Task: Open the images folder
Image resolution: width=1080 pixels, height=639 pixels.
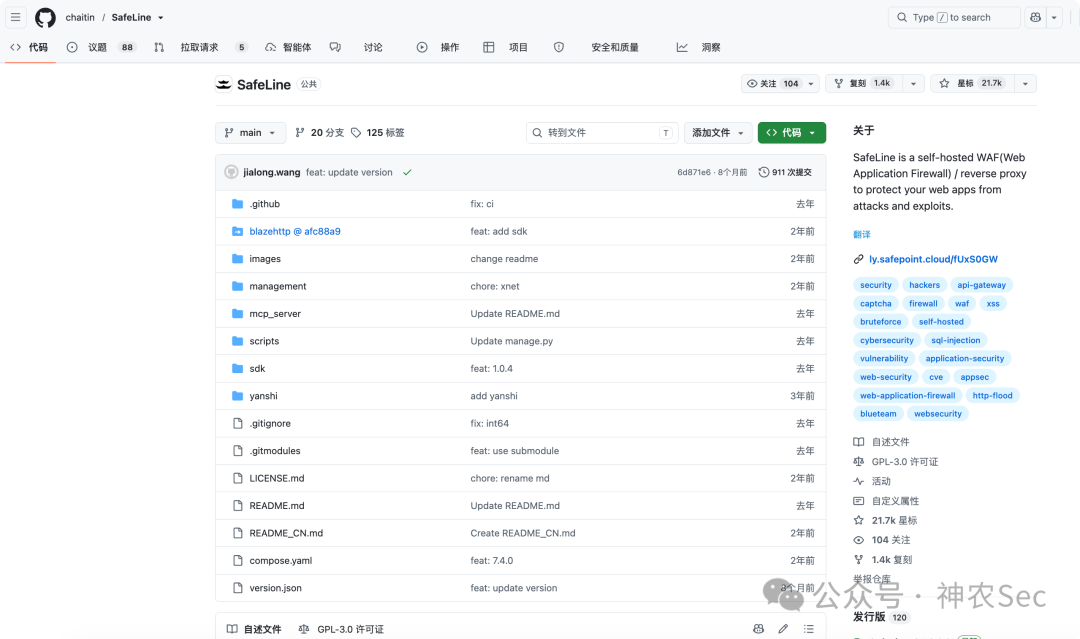Action: [x=265, y=259]
